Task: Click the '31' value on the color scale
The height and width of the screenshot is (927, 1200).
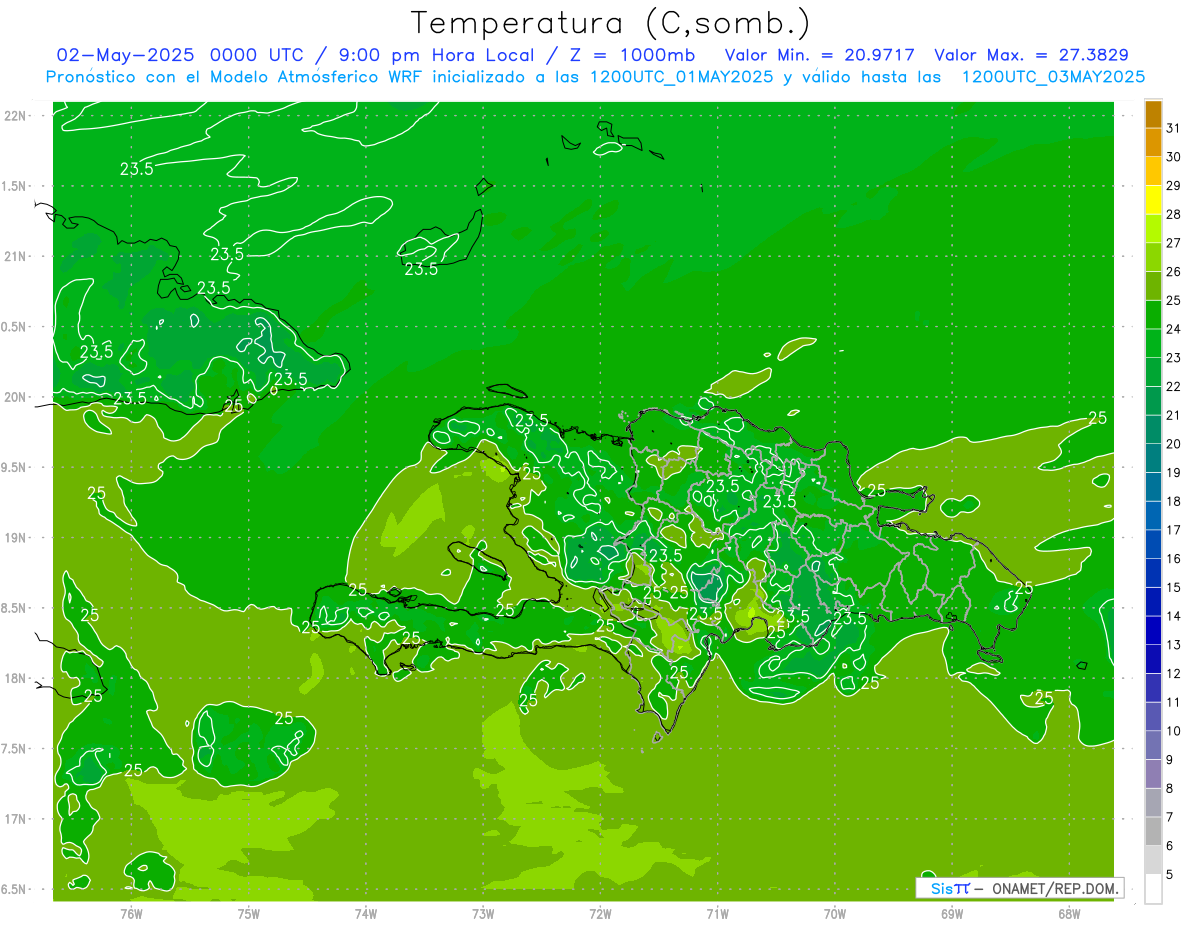Action: tap(1174, 128)
